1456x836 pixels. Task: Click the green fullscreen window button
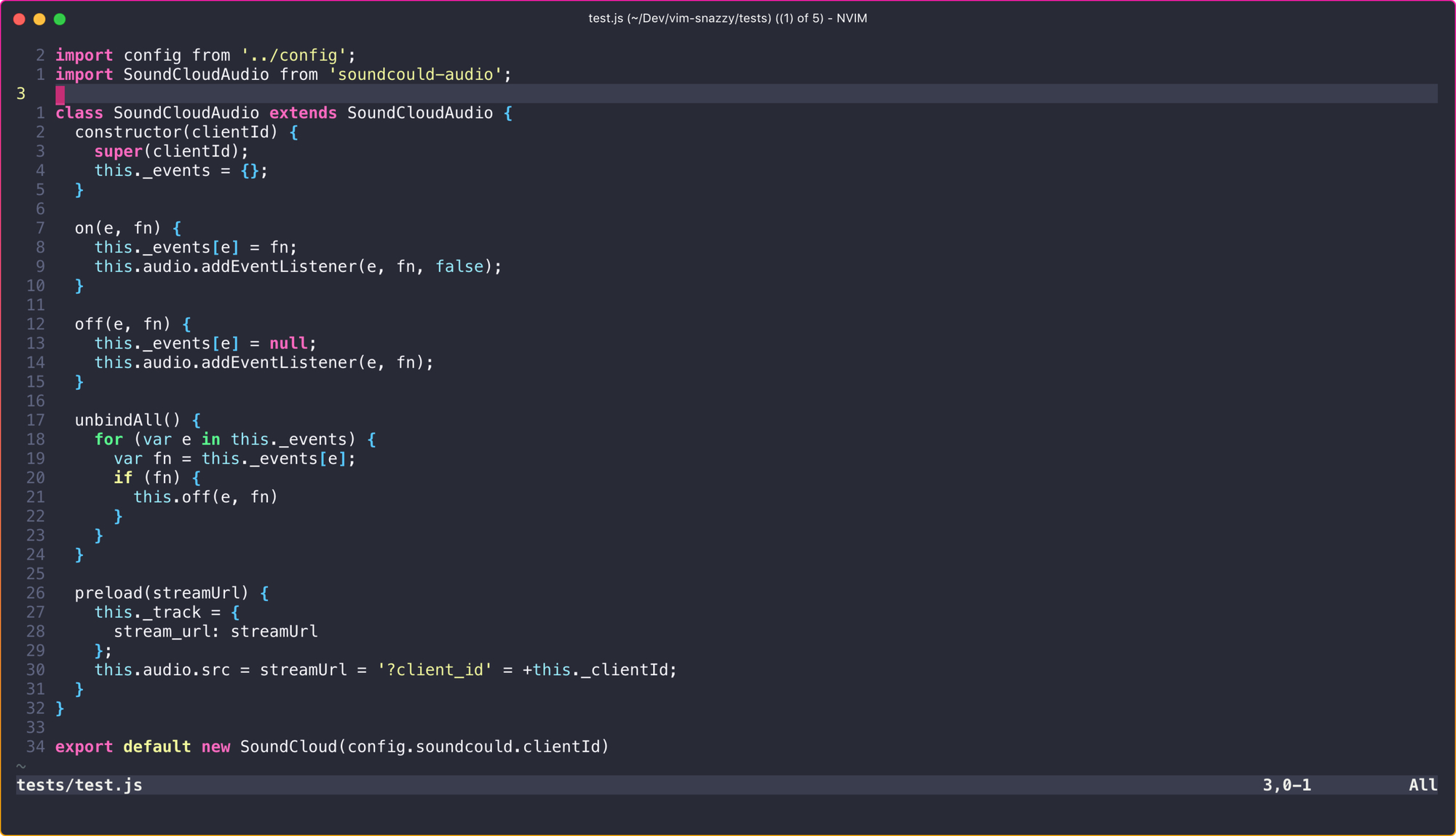tap(60, 19)
